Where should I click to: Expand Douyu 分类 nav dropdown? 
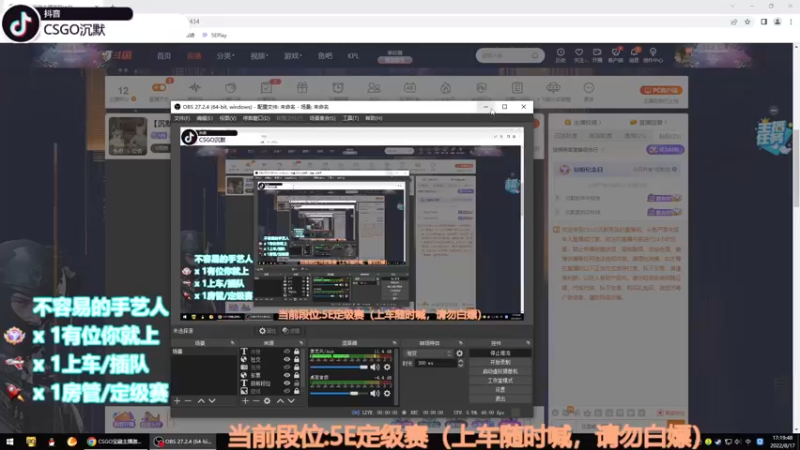pos(225,56)
